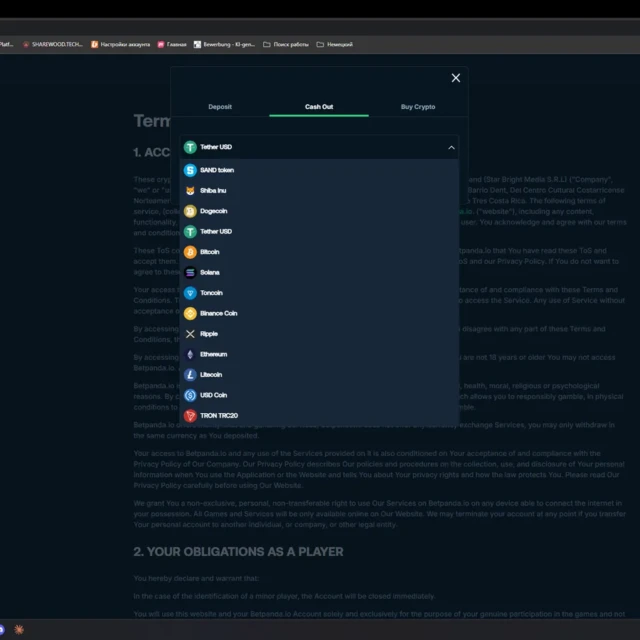Select the Cash Out tab
The height and width of the screenshot is (640, 640).
click(x=319, y=107)
